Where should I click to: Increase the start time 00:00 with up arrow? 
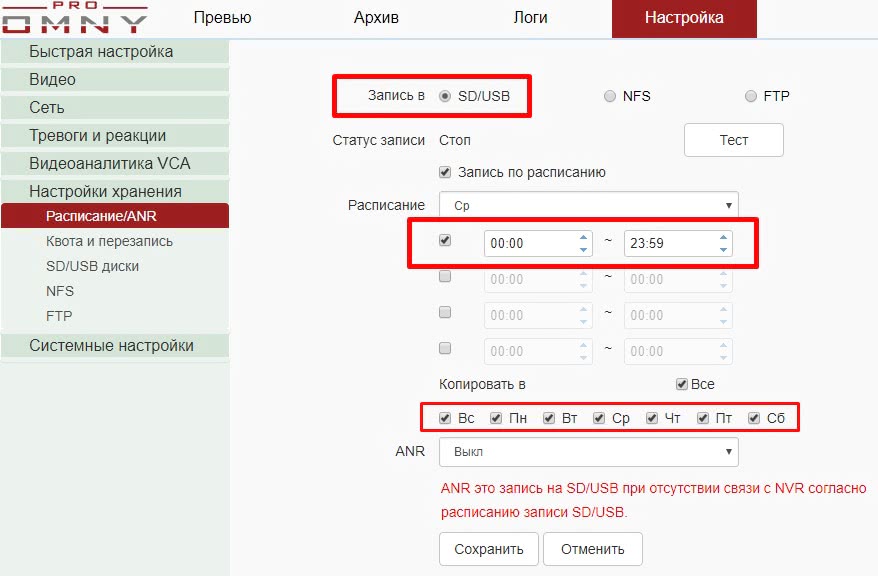click(584, 237)
